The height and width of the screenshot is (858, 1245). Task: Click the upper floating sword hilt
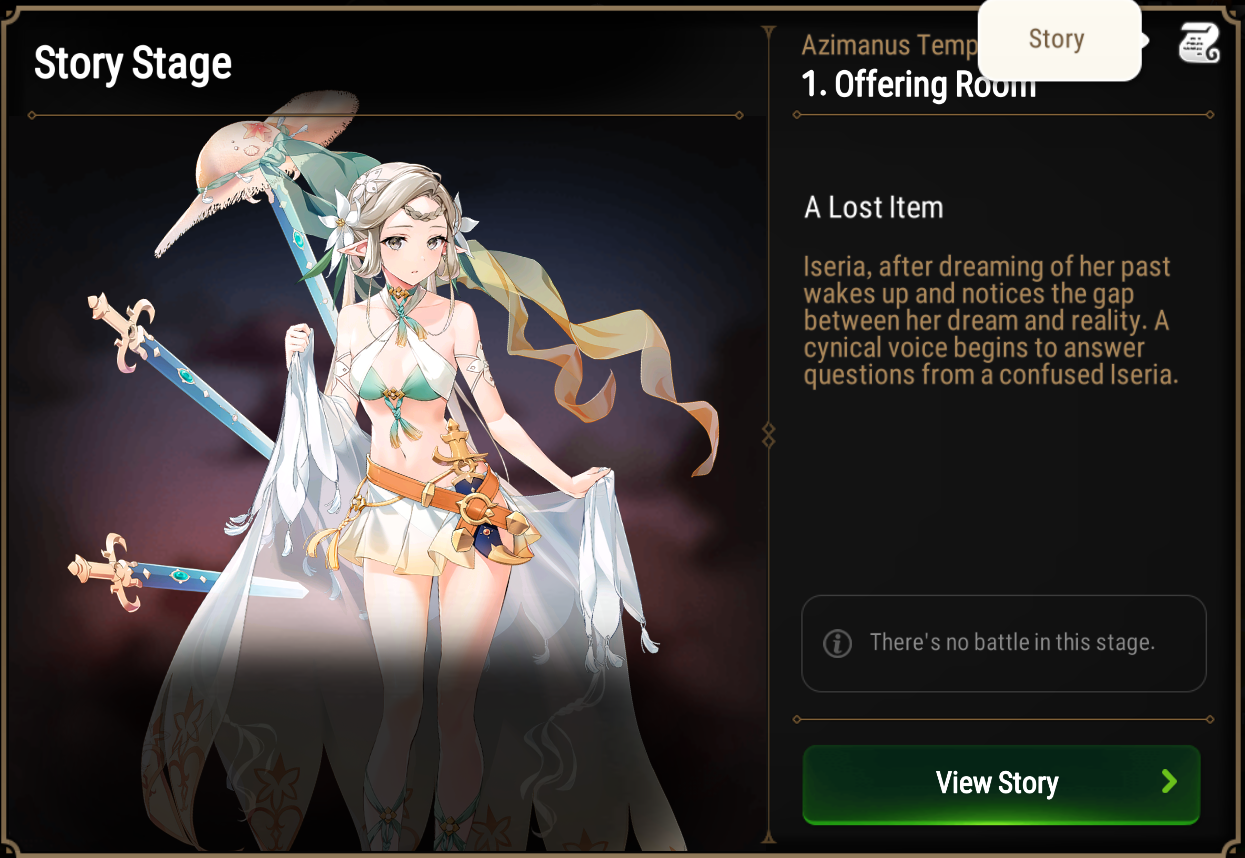(x=120, y=330)
